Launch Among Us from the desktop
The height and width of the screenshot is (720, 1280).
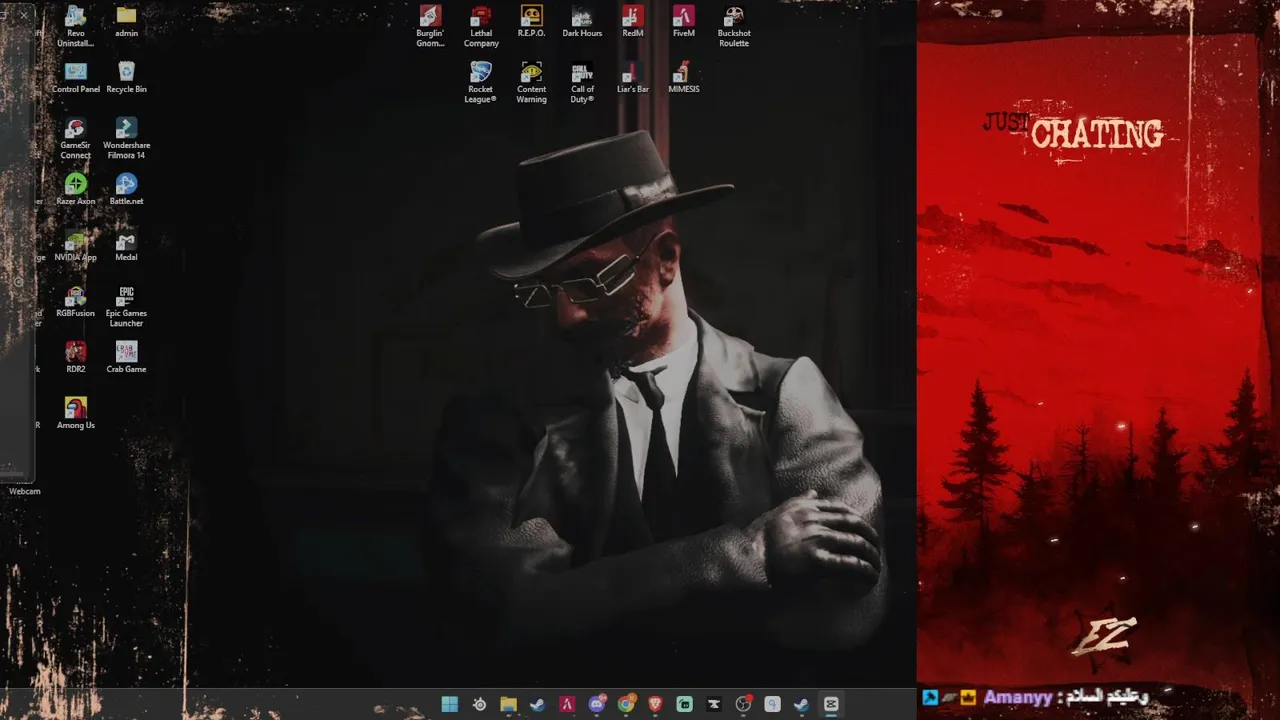point(75,413)
